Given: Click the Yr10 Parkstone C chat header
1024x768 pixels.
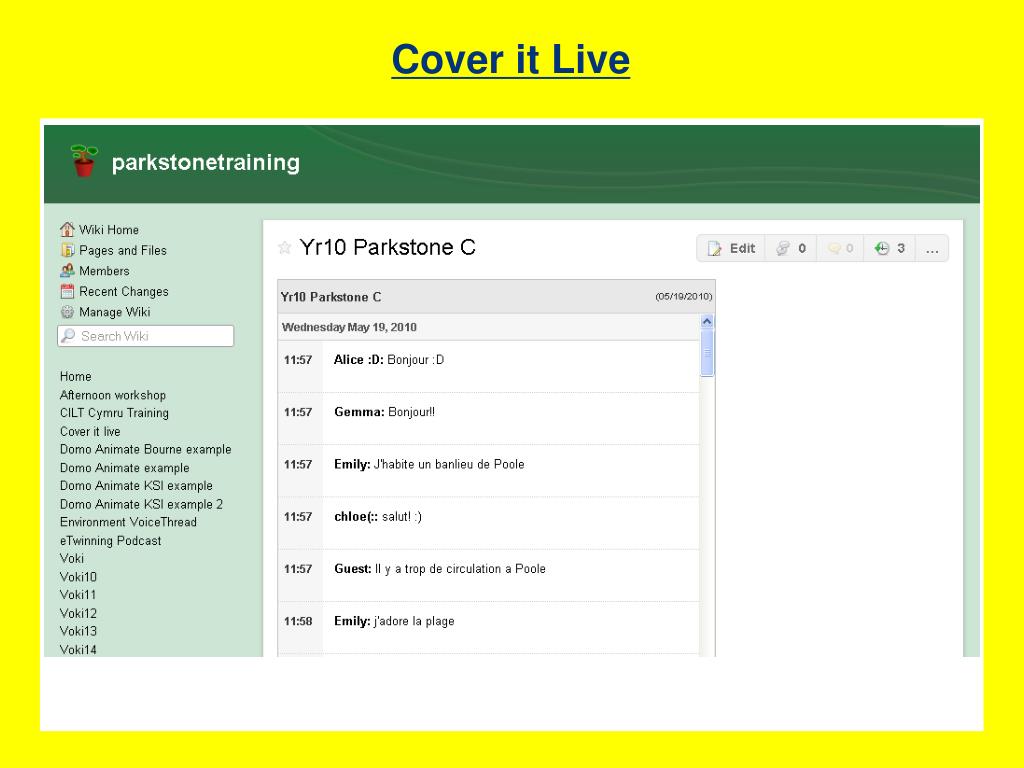Looking at the screenshot, I should coord(496,296).
